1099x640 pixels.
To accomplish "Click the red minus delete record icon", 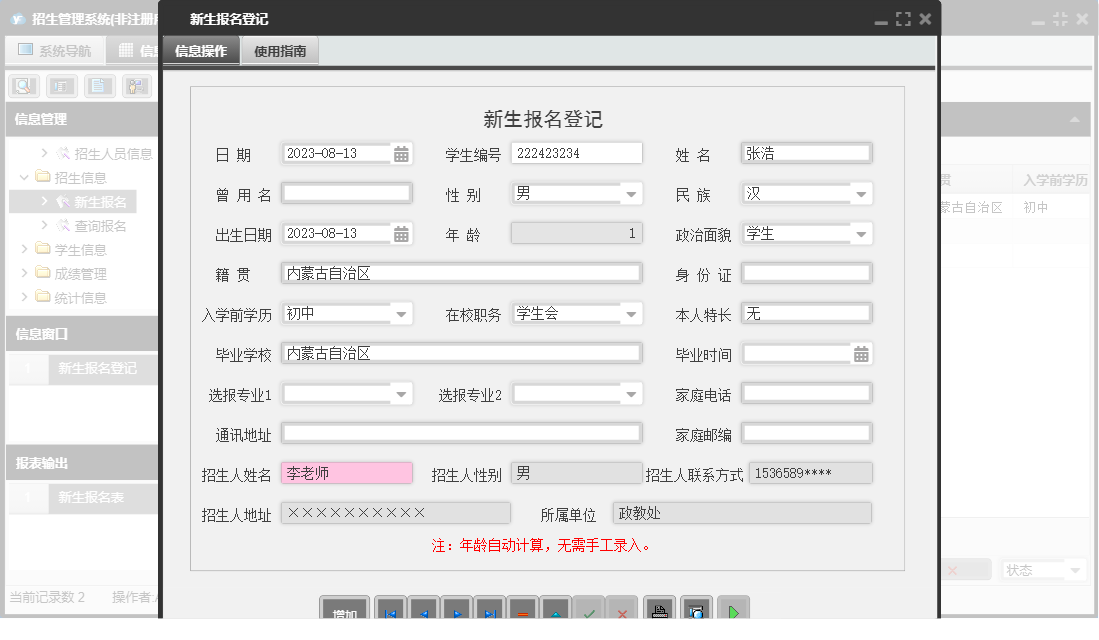I will pos(523,610).
